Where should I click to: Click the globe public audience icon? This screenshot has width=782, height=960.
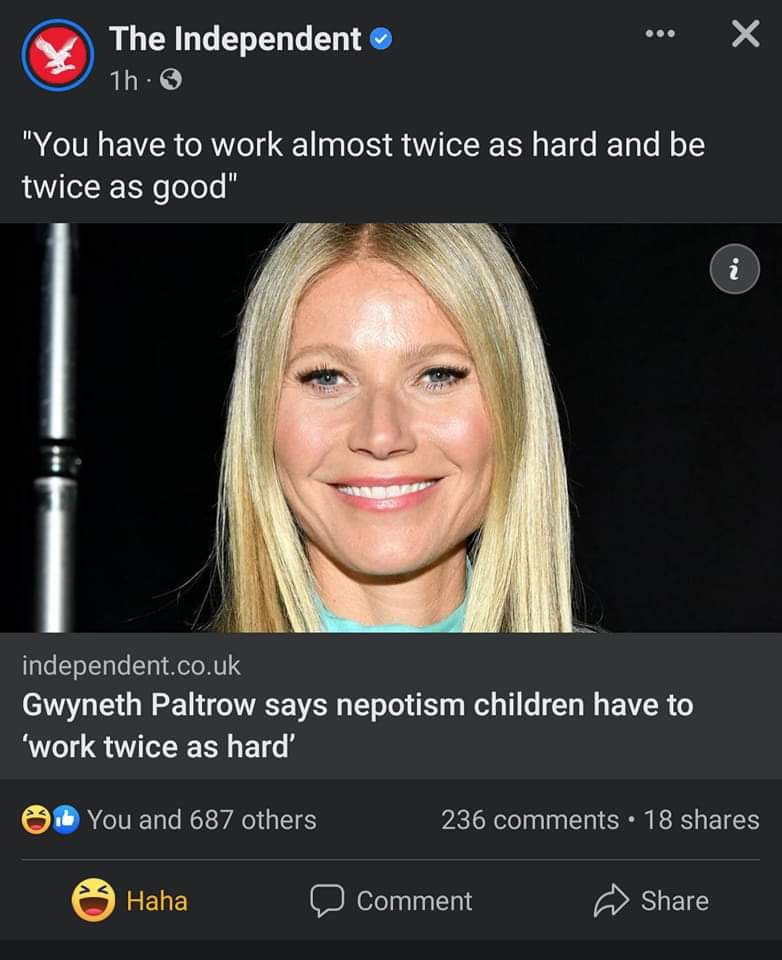click(171, 80)
